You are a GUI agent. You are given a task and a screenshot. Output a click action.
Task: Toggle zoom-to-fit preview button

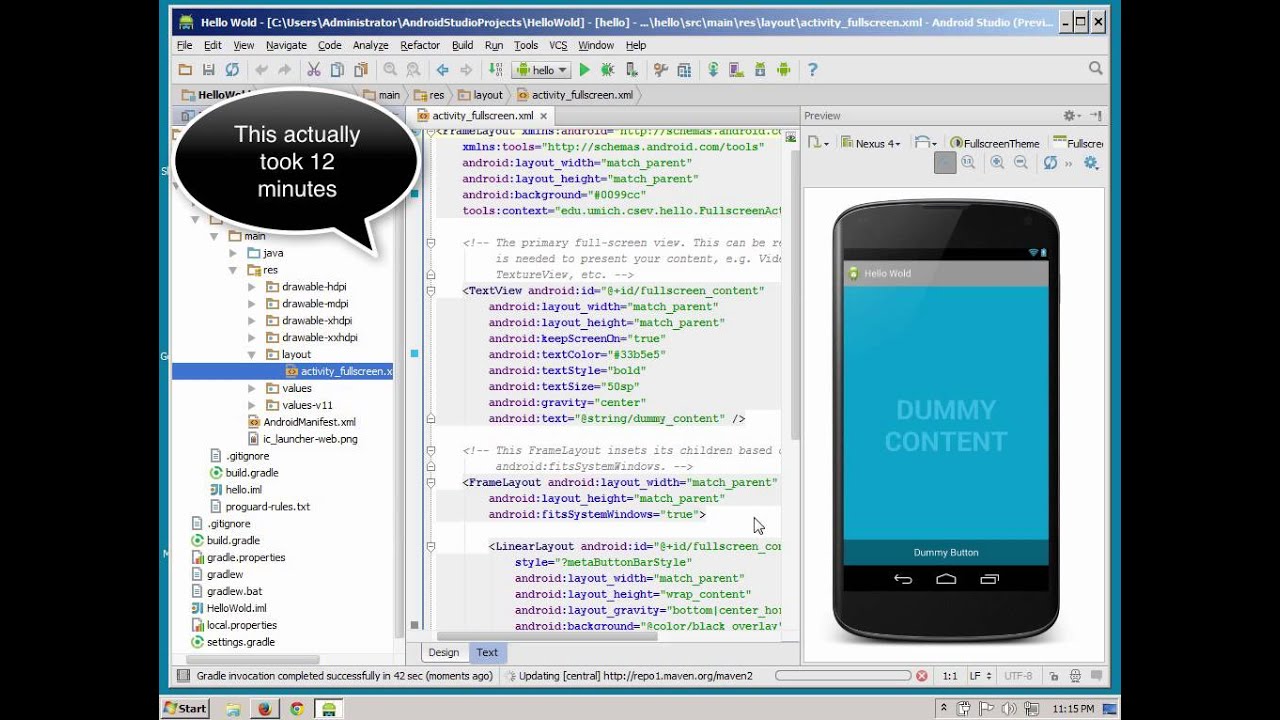pos(945,163)
